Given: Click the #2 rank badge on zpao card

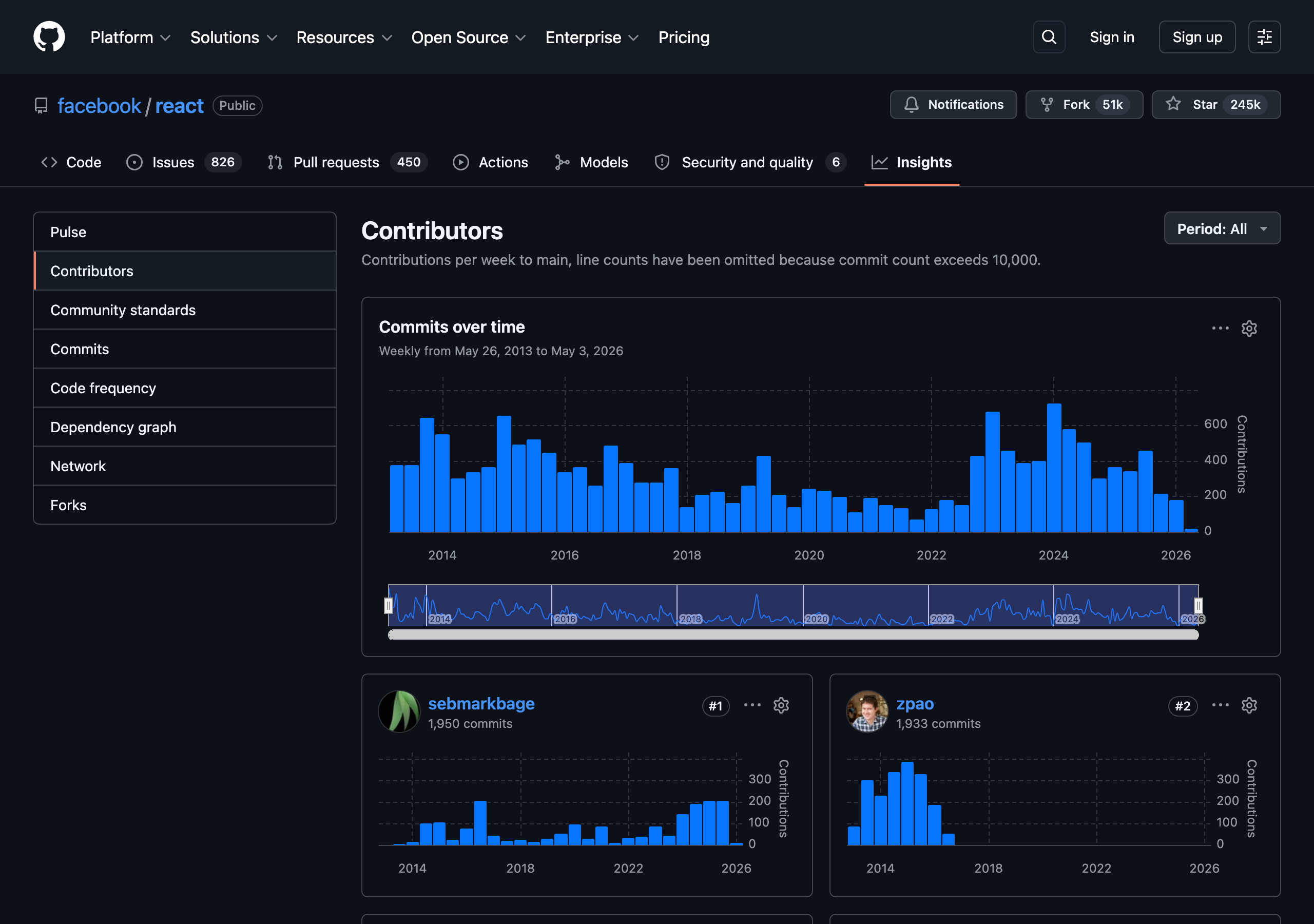Looking at the screenshot, I should tap(1183, 706).
